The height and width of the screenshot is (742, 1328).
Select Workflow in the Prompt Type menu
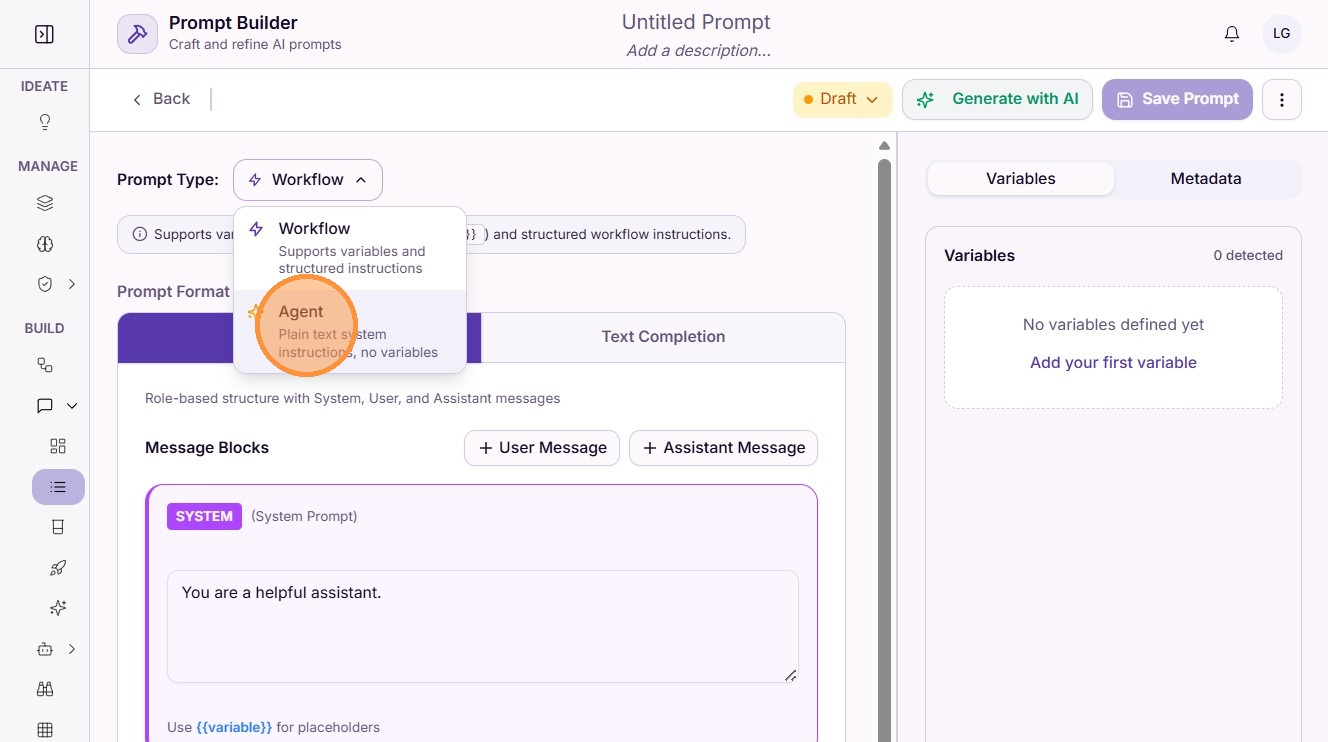(x=350, y=248)
